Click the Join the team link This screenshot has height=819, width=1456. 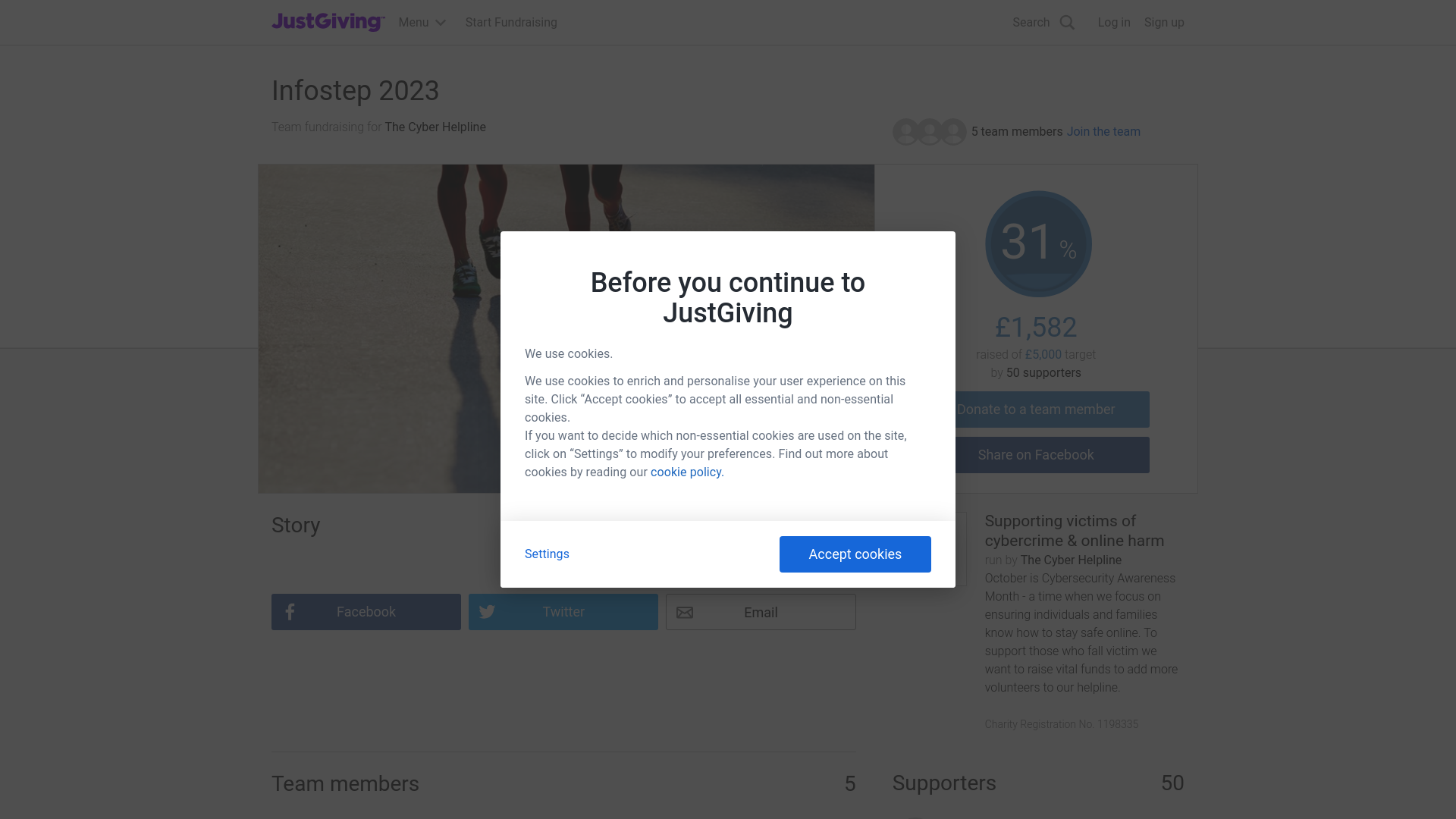(1103, 131)
